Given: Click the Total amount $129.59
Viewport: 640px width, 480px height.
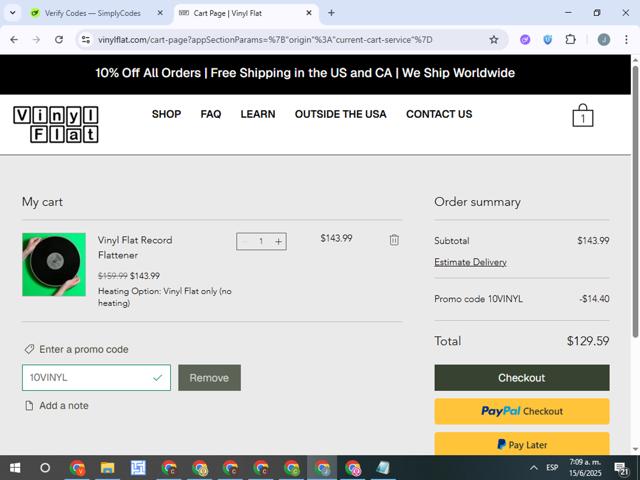Looking at the screenshot, I should (x=588, y=341).
